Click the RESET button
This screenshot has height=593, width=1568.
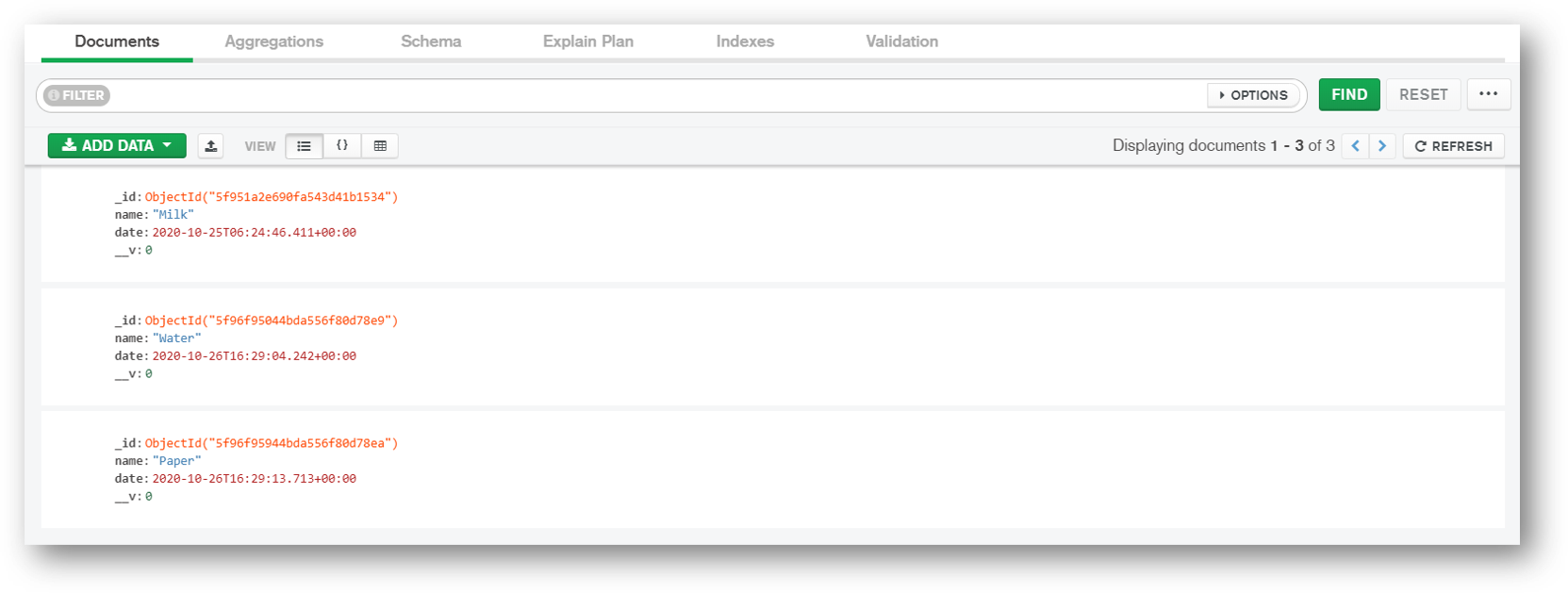point(1423,94)
